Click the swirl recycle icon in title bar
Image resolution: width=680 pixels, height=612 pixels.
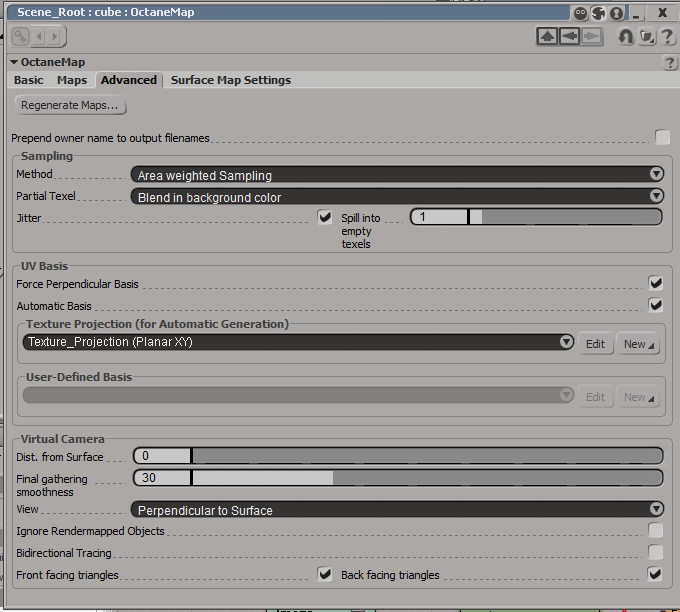point(598,13)
